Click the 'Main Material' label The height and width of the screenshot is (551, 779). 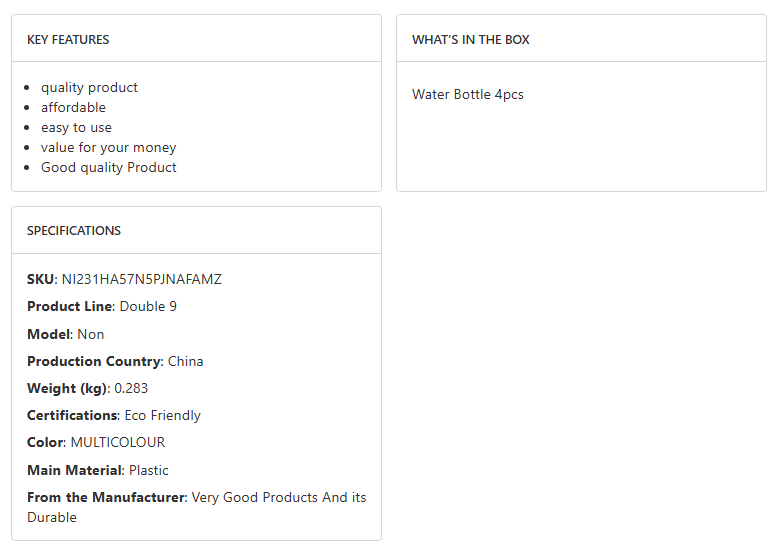pos(75,471)
